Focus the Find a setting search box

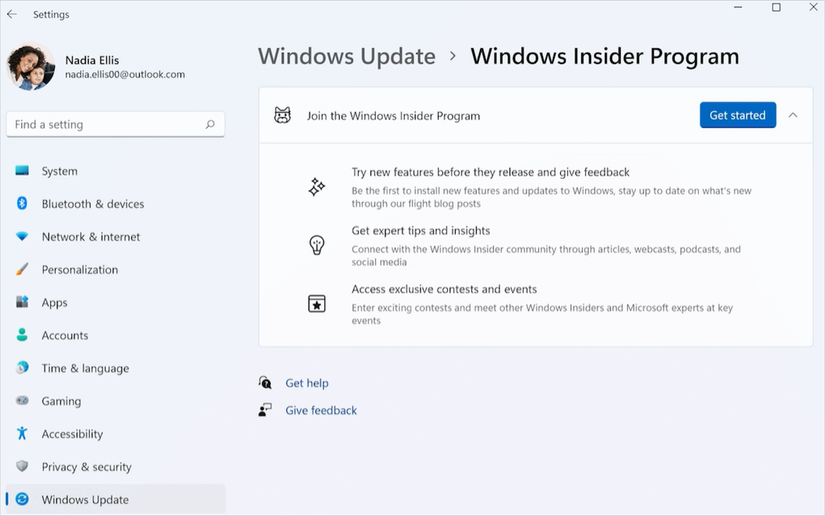pyautogui.click(x=116, y=124)
